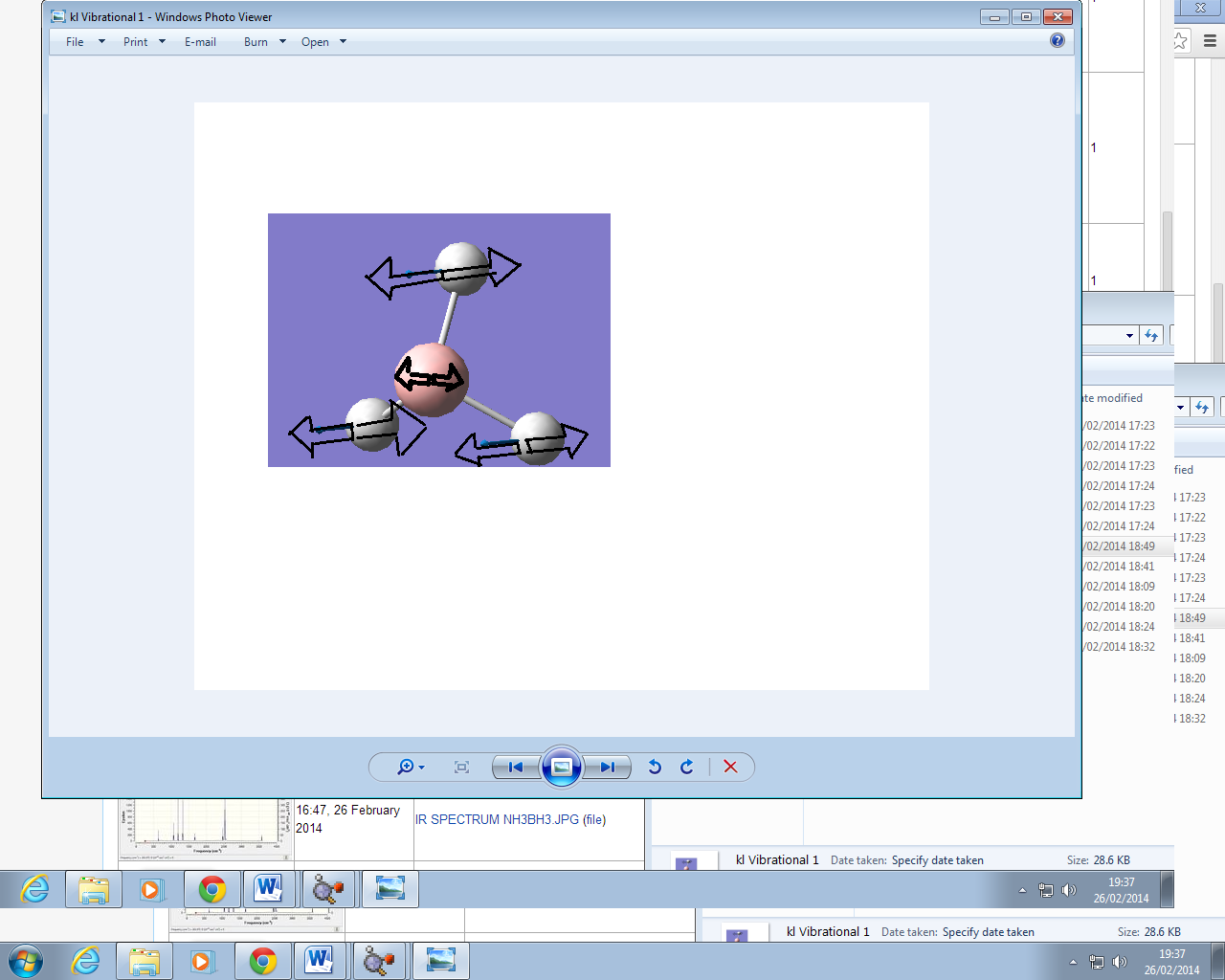
Task: Select Photo Viewer on the bottom taskbar
Action: click(x=441, y=961)
